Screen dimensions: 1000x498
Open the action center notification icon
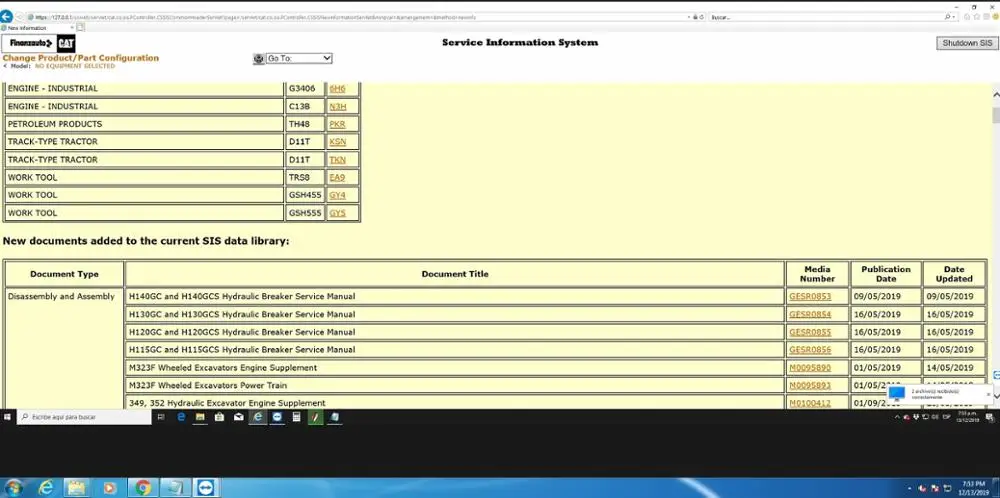click(x=990, y=417)
